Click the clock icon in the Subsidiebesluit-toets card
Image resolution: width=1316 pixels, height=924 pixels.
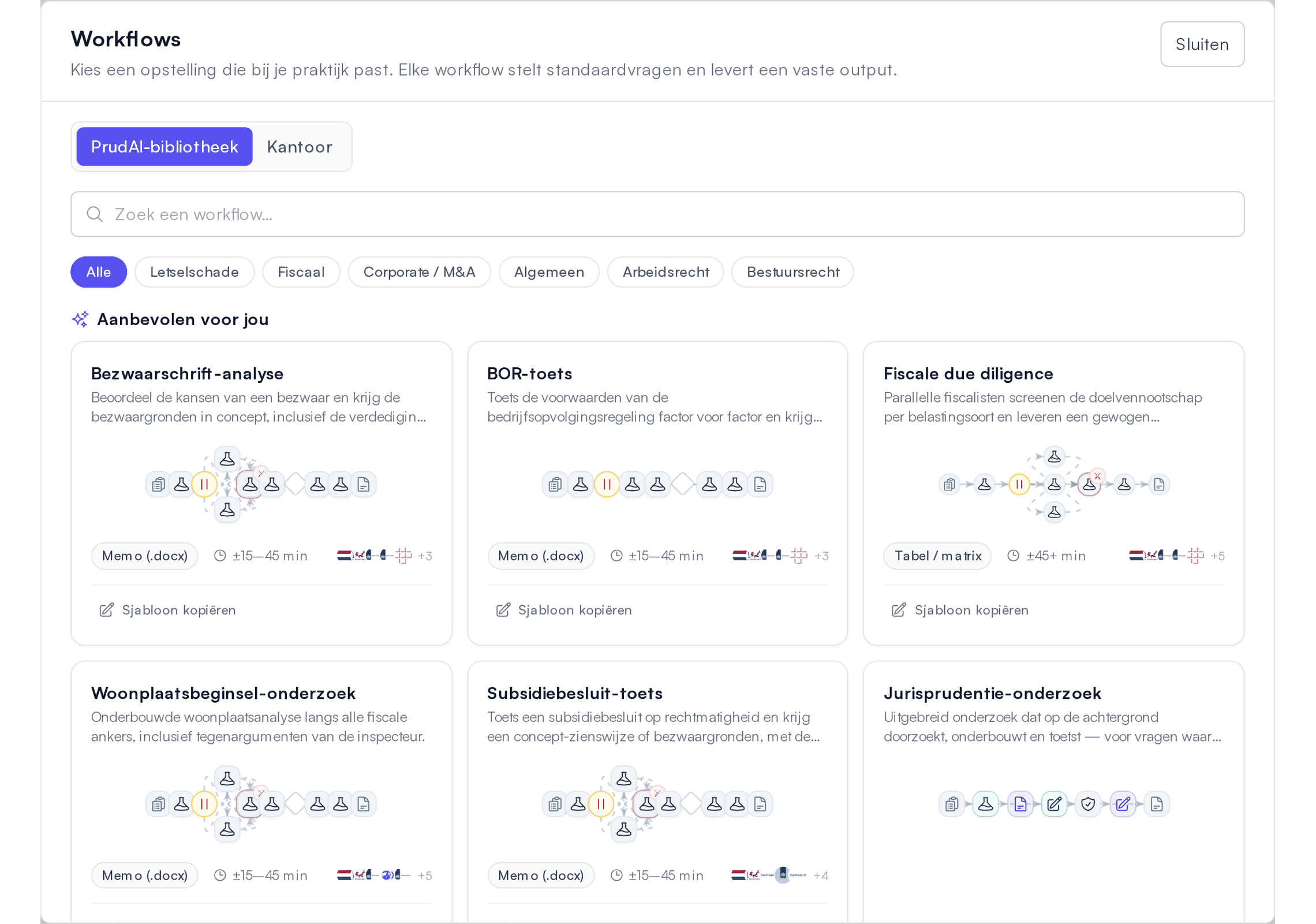point(616,875)
